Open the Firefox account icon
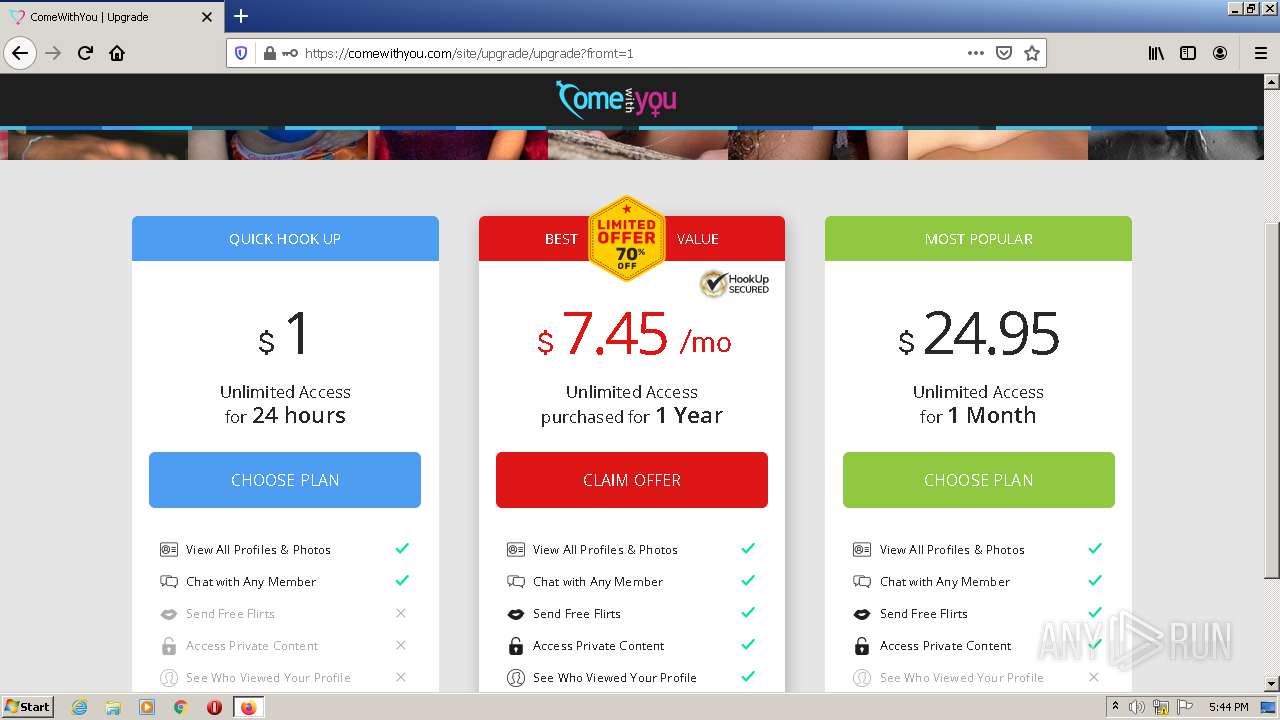The height and width of the screenshot is (720, 1280). click(x=1220, y=53)
